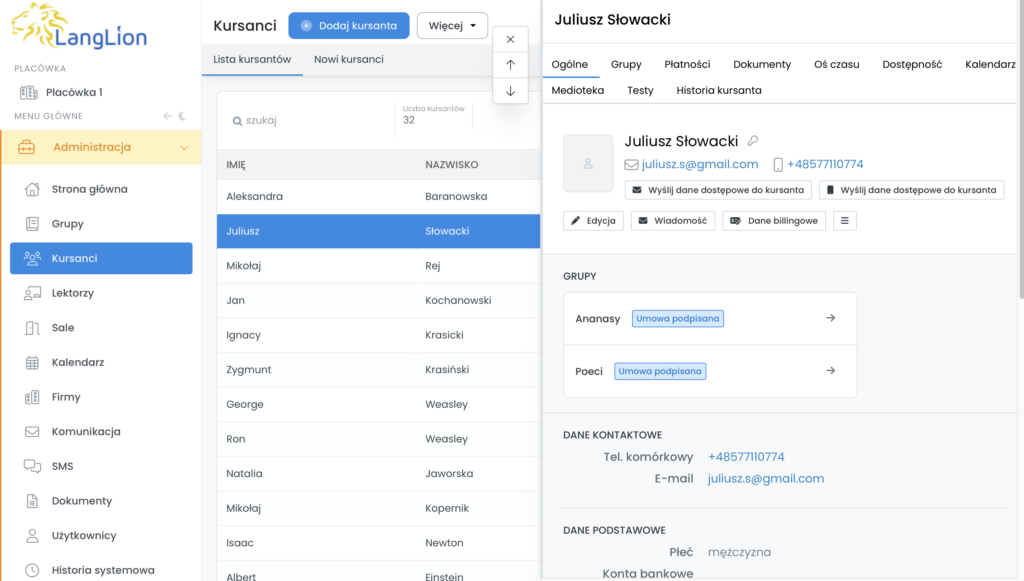Click Dodaj kursanta button
The height and width of the screenshot is (581, 1024).
[349, 25]
